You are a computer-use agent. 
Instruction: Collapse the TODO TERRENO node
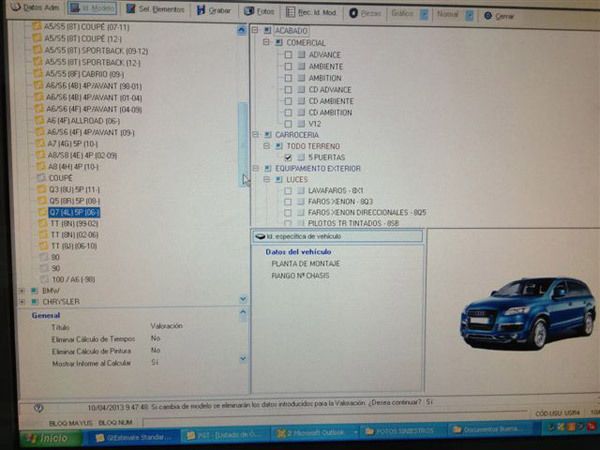[267, 146]
